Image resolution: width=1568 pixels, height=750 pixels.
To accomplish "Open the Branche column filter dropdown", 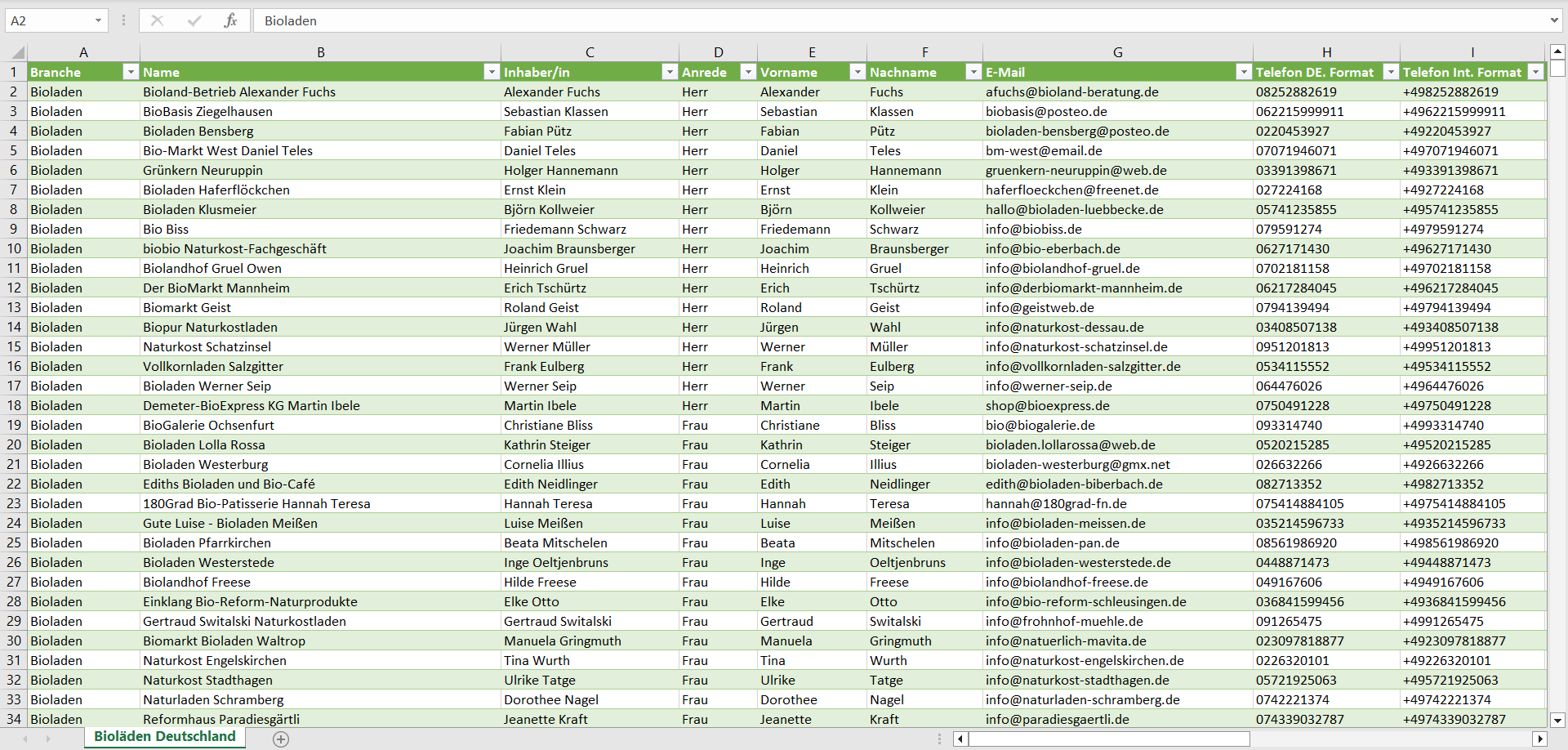I will coord(131,72).
